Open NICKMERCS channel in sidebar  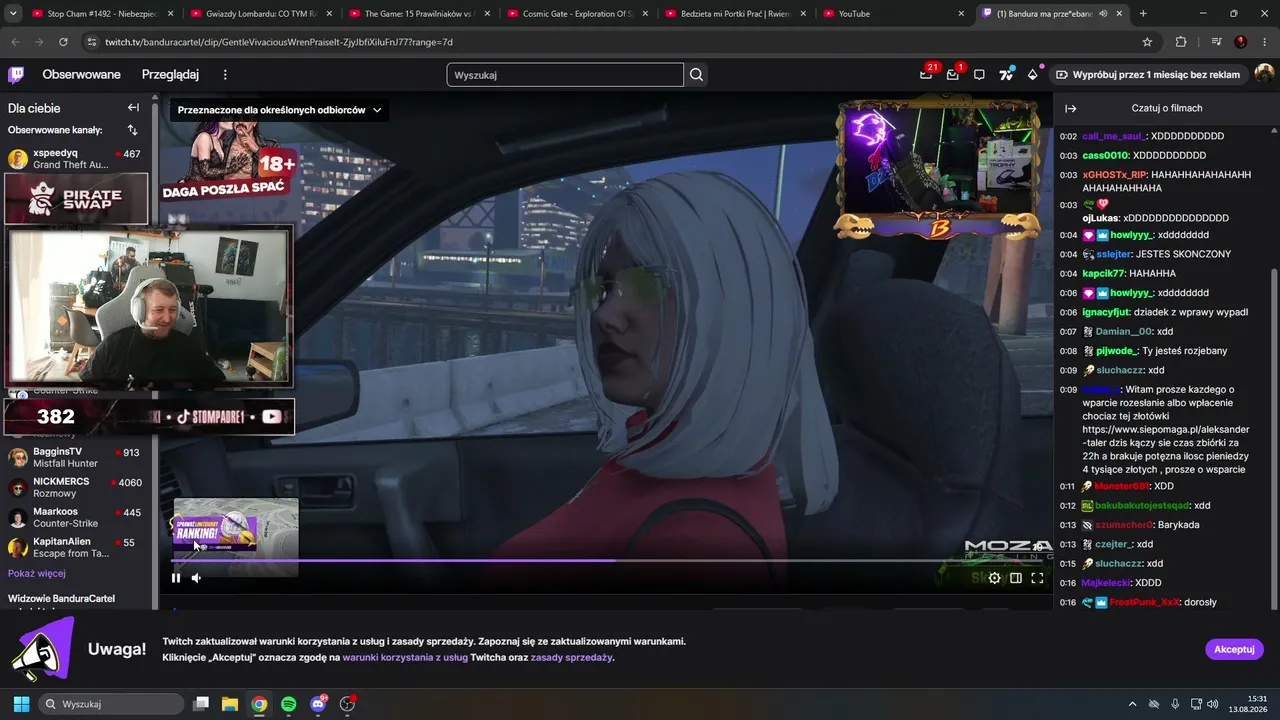pos(75,488)
